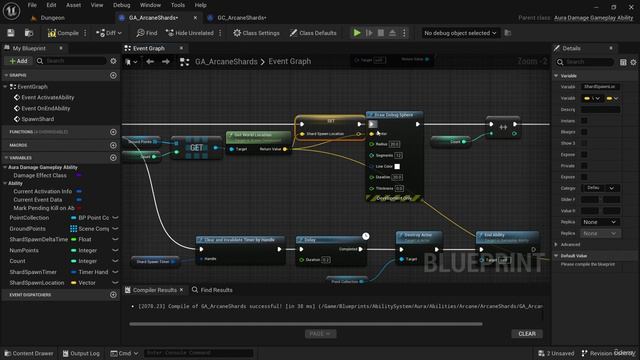Open Class Settings
The height and width of the screenshot is (360, 640).
pos(256,33)
